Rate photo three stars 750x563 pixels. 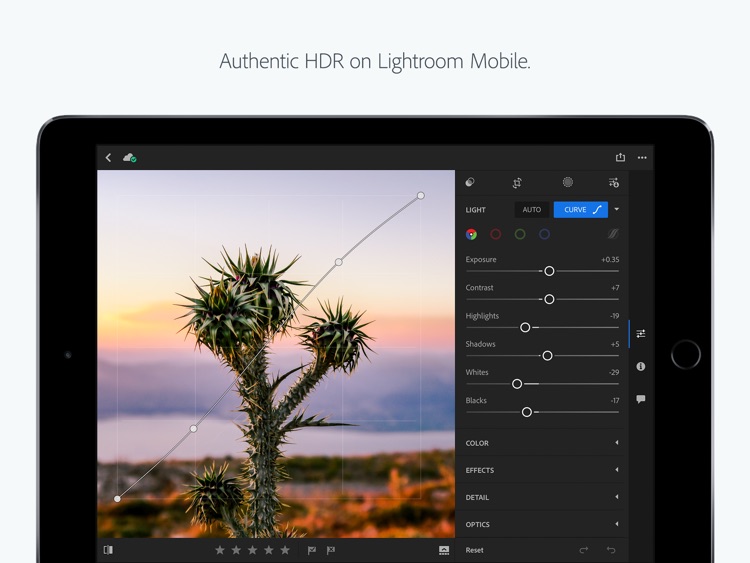pyautogui.click(x=253, y=550)
